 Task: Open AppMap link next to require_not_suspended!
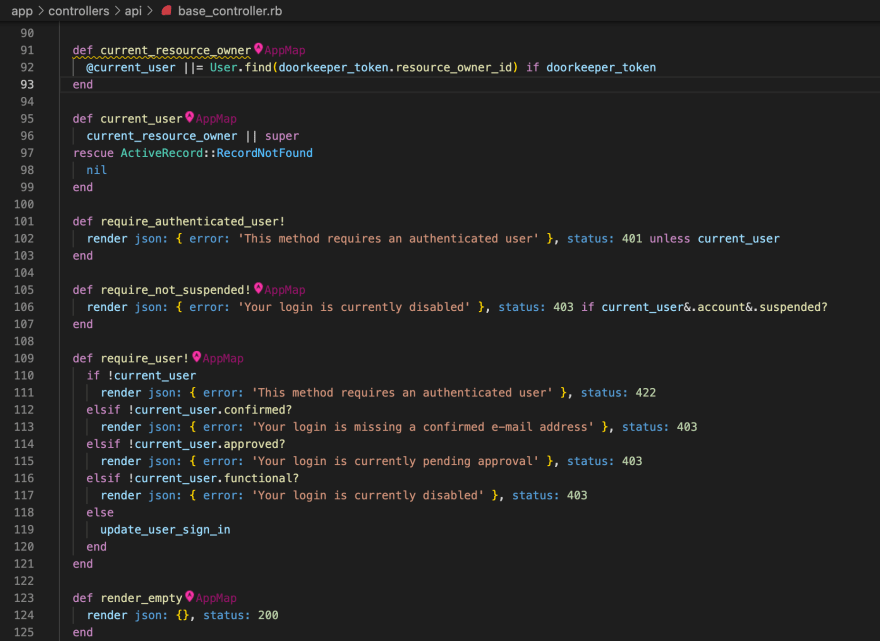[x=285, y=290]
